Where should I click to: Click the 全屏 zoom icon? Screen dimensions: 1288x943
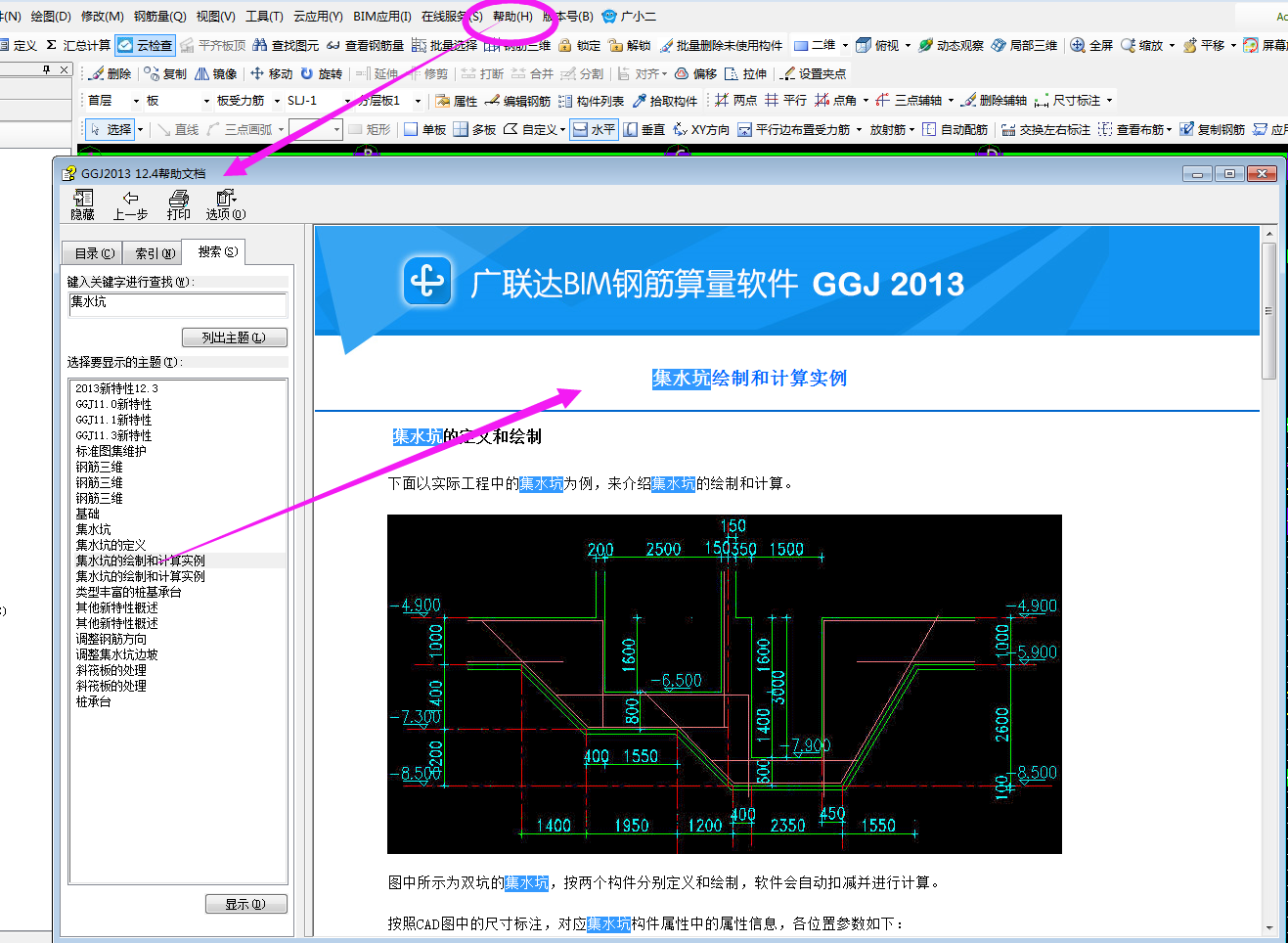pyautogui.click(x=1078, y=45)
